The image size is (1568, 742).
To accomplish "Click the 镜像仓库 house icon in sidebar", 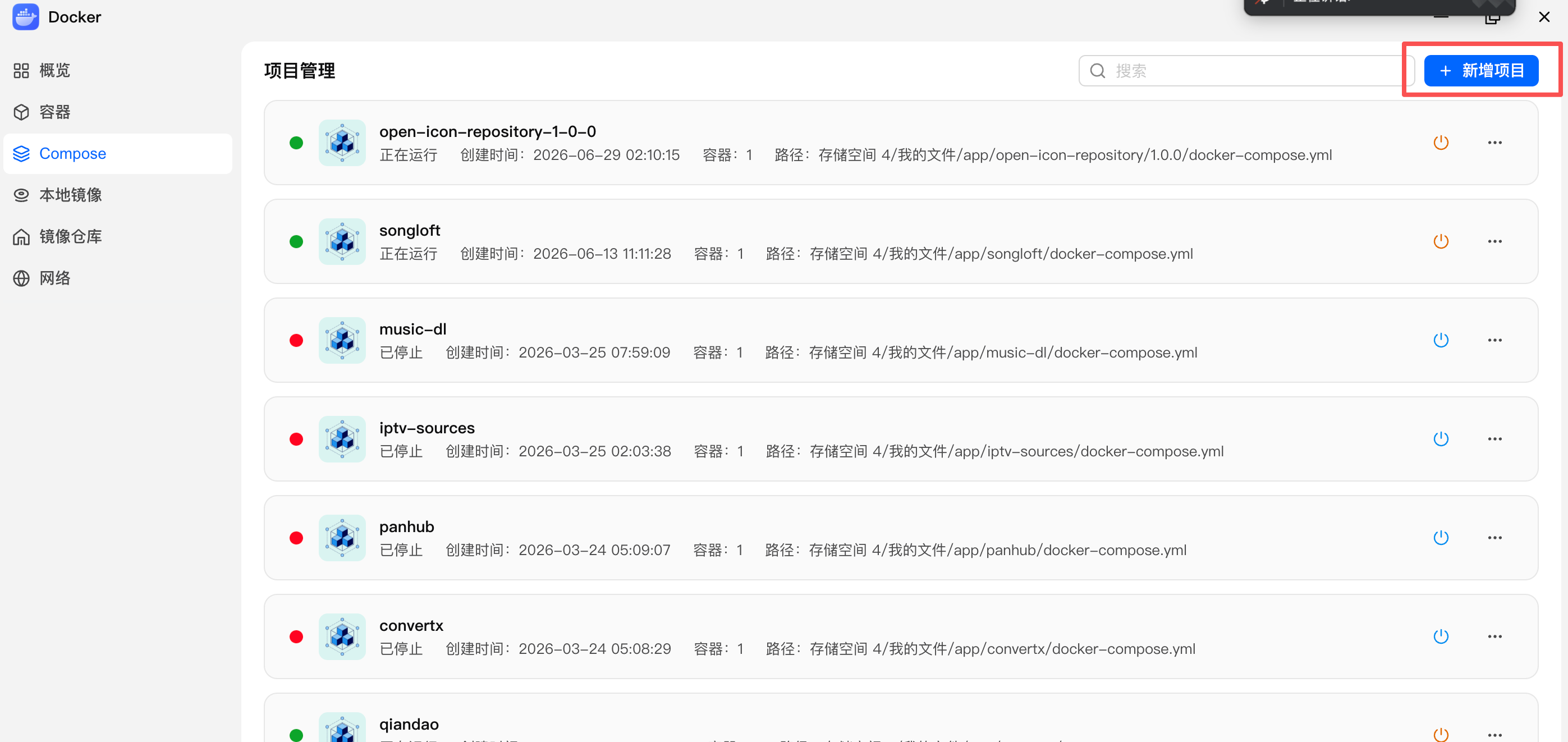I will pyautogui.click(x=21, y=236).
